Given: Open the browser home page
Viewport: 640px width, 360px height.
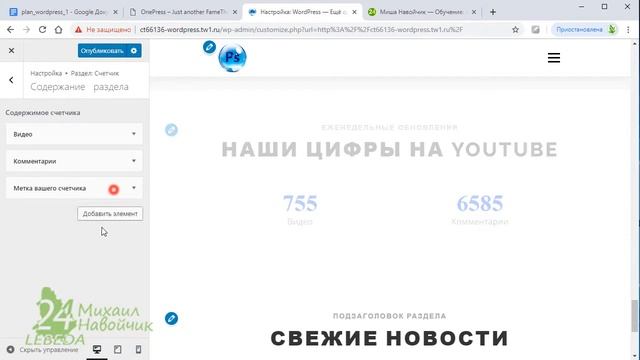Looking at the screenshot, I should coord(58,29).
